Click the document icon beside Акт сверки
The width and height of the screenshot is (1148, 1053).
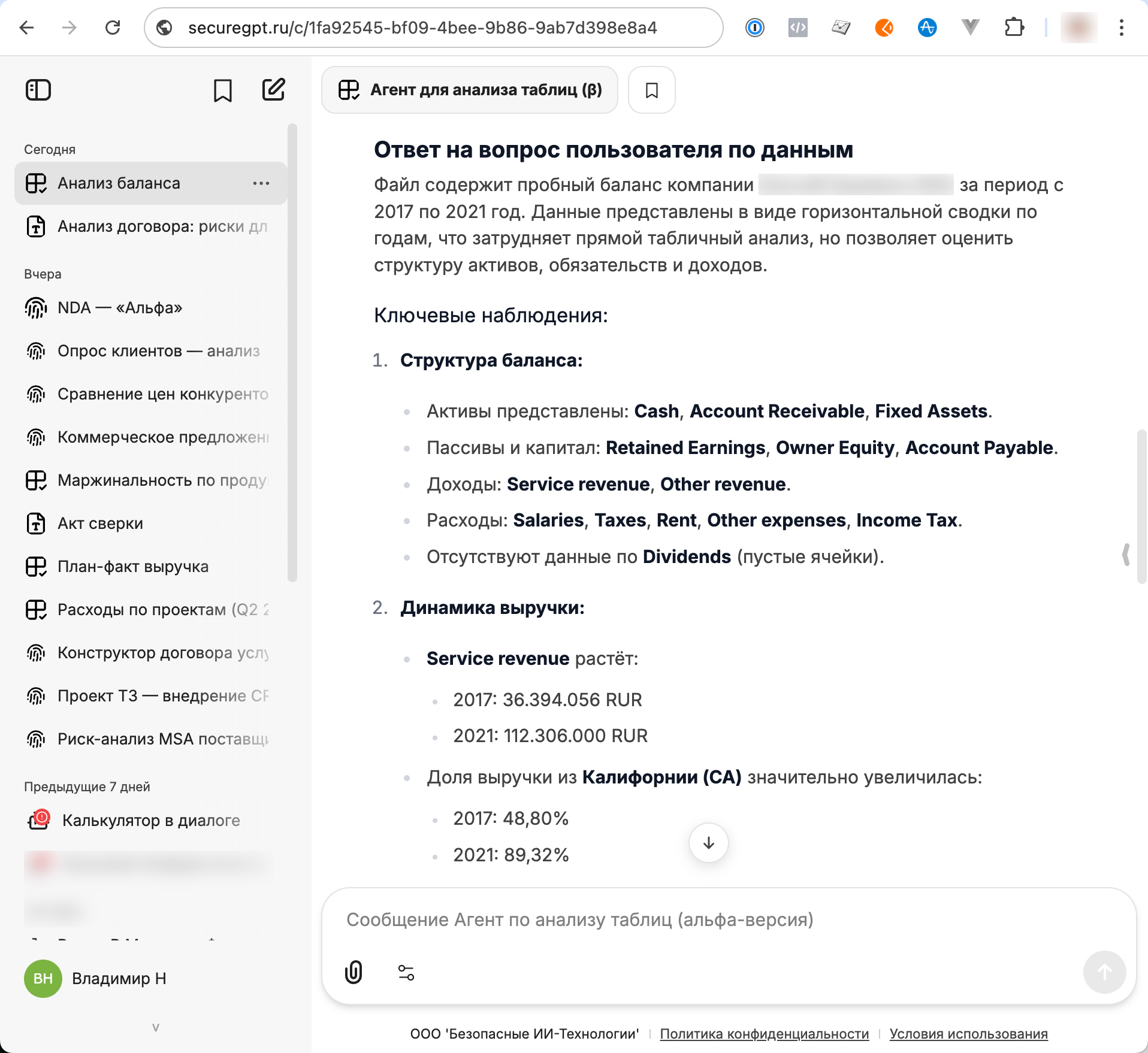[x=36, y=524]
